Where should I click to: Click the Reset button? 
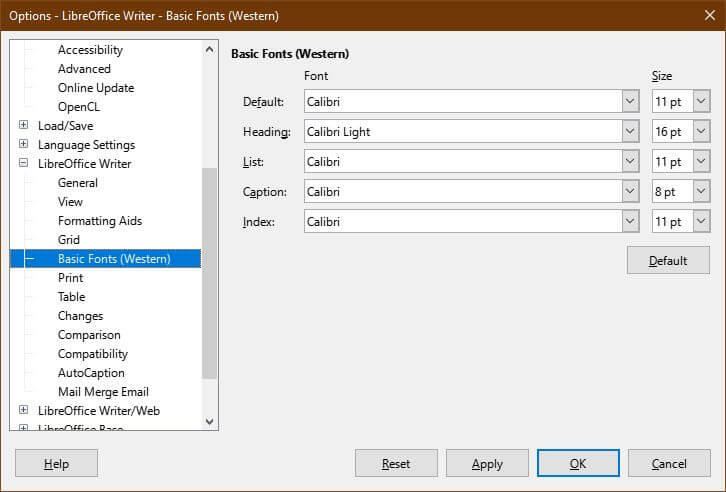pyautogui.click(x=396, y=464)
